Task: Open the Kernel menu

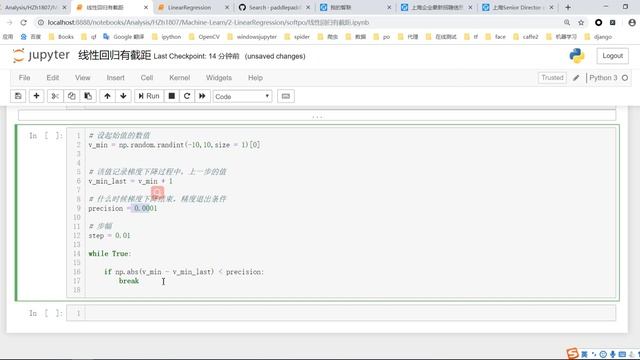Action: (180, 78)
